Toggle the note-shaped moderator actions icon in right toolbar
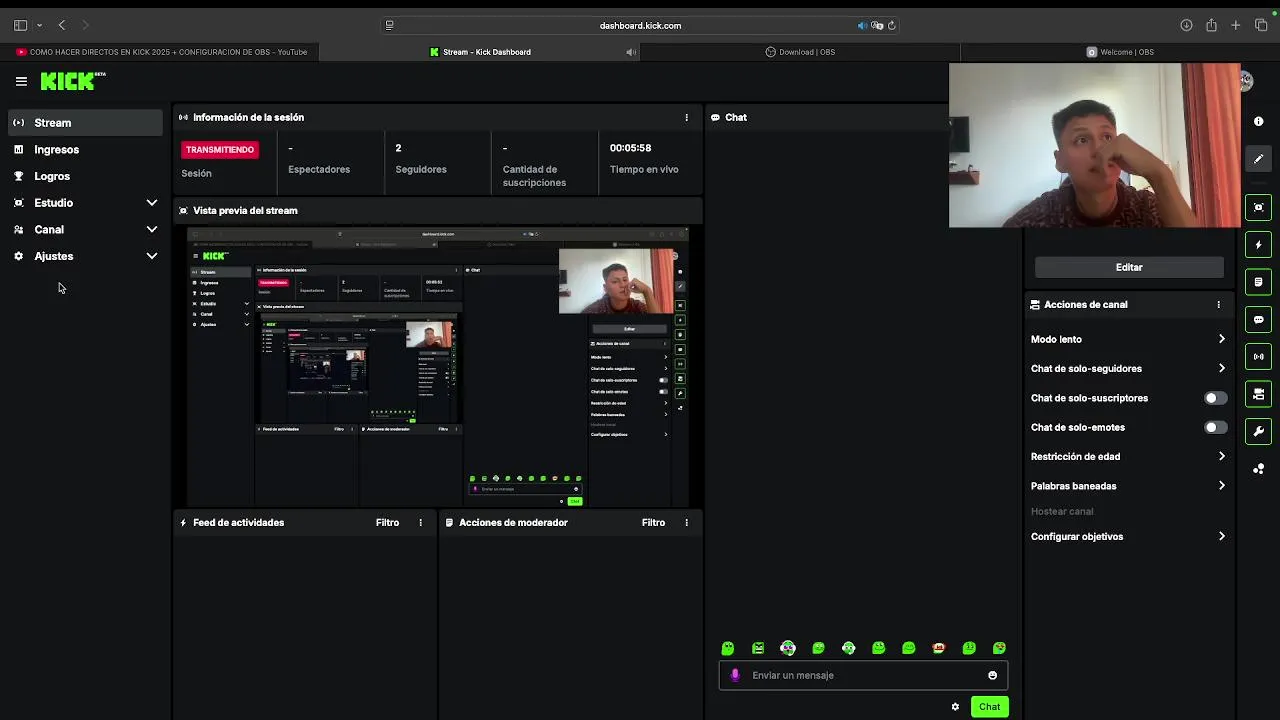This screenshot has width=1280, height=720. coord(1259,282)
